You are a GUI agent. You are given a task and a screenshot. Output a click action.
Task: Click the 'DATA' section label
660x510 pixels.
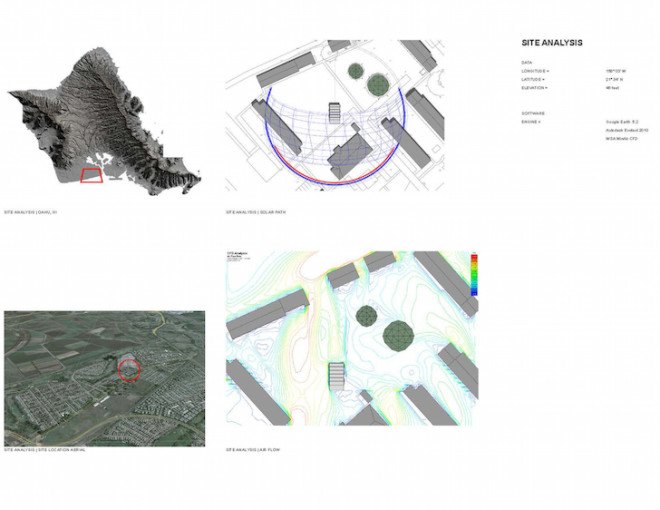(x=527, y=63)
